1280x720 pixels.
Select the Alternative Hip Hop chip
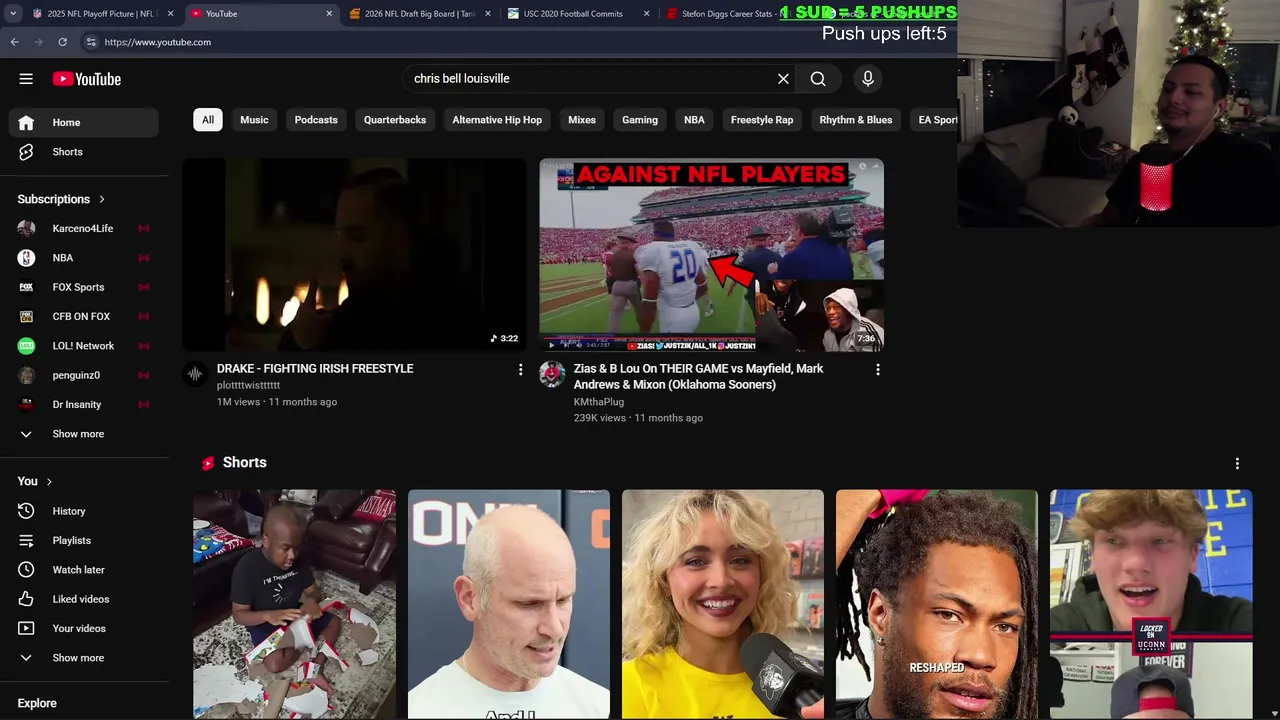click(497, 120)
